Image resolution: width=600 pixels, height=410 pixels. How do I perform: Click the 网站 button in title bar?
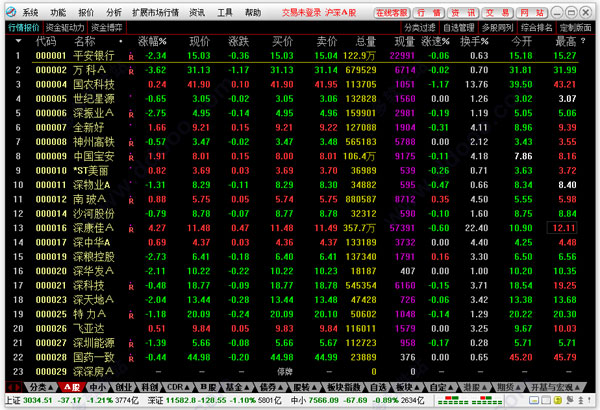click(x=532, y=13)
